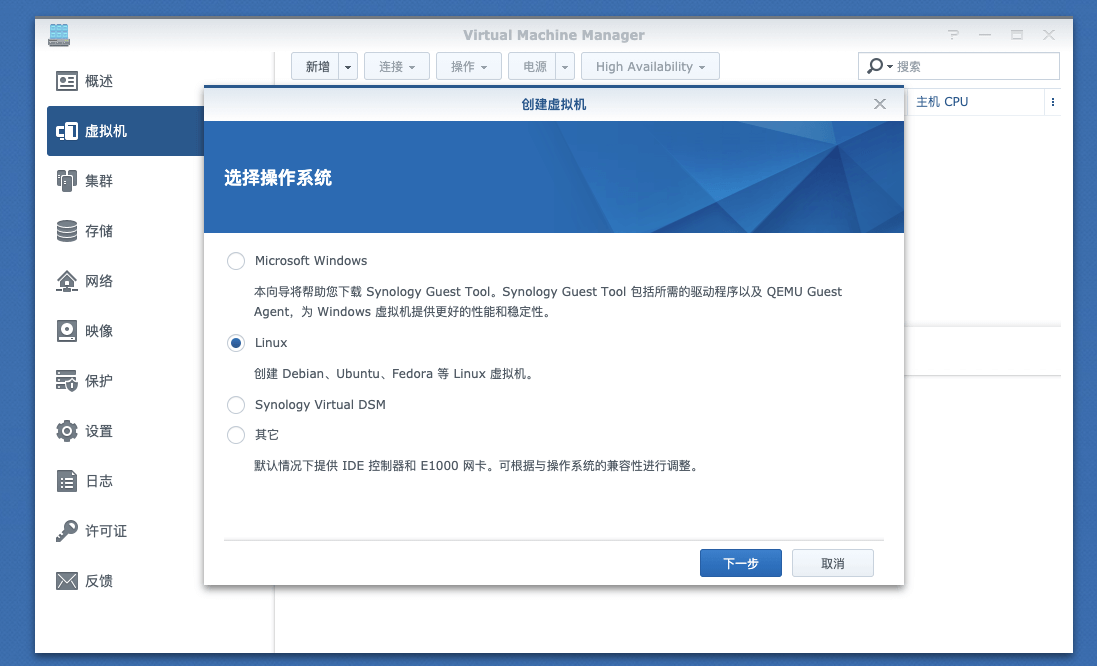Open 概述 label in sidebar

coord(99,81)
